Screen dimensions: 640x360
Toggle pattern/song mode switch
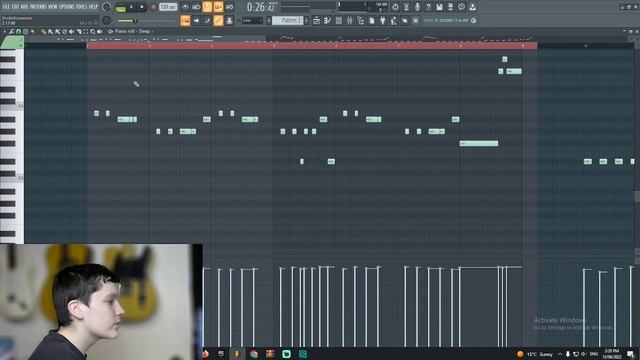pos(121,8)
